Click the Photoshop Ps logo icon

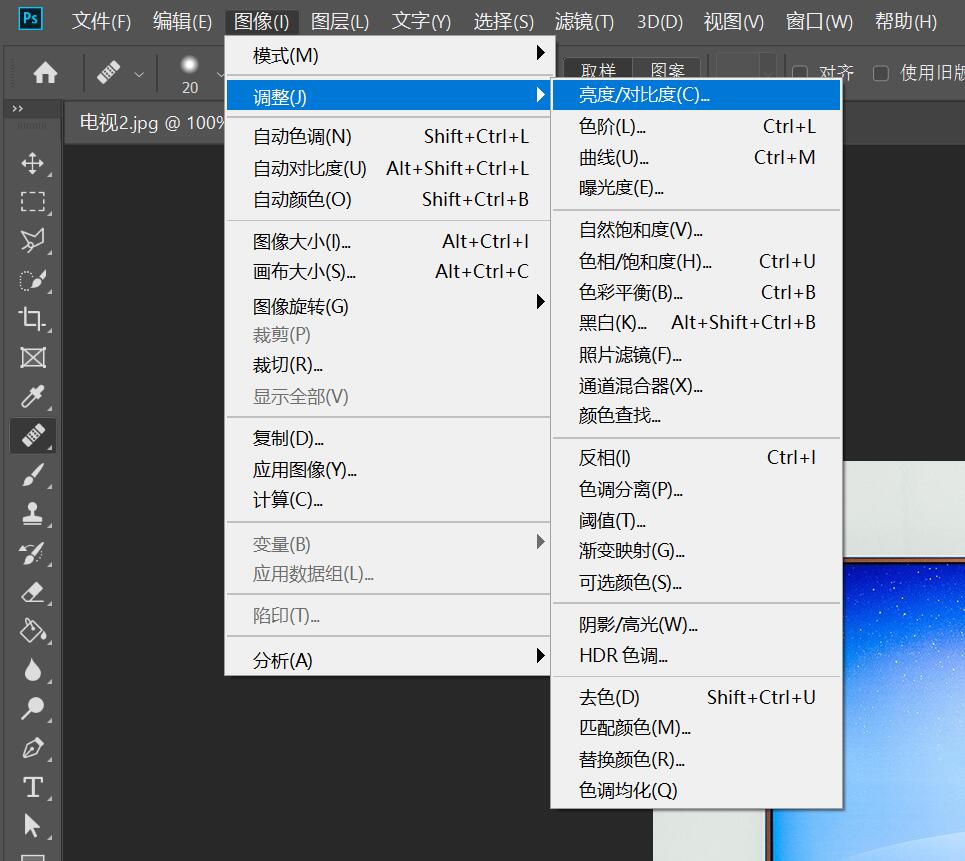click(x=30, y=18)
